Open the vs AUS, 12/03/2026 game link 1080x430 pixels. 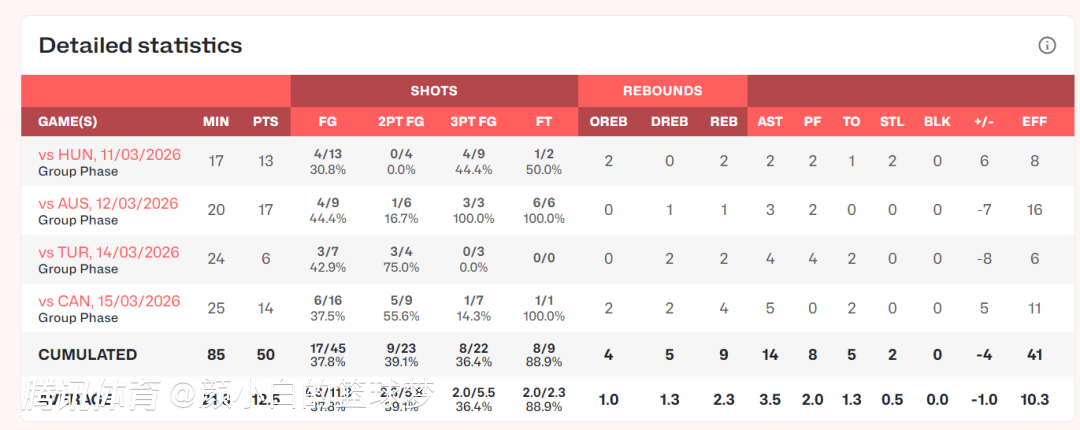(x=108, y=203)
